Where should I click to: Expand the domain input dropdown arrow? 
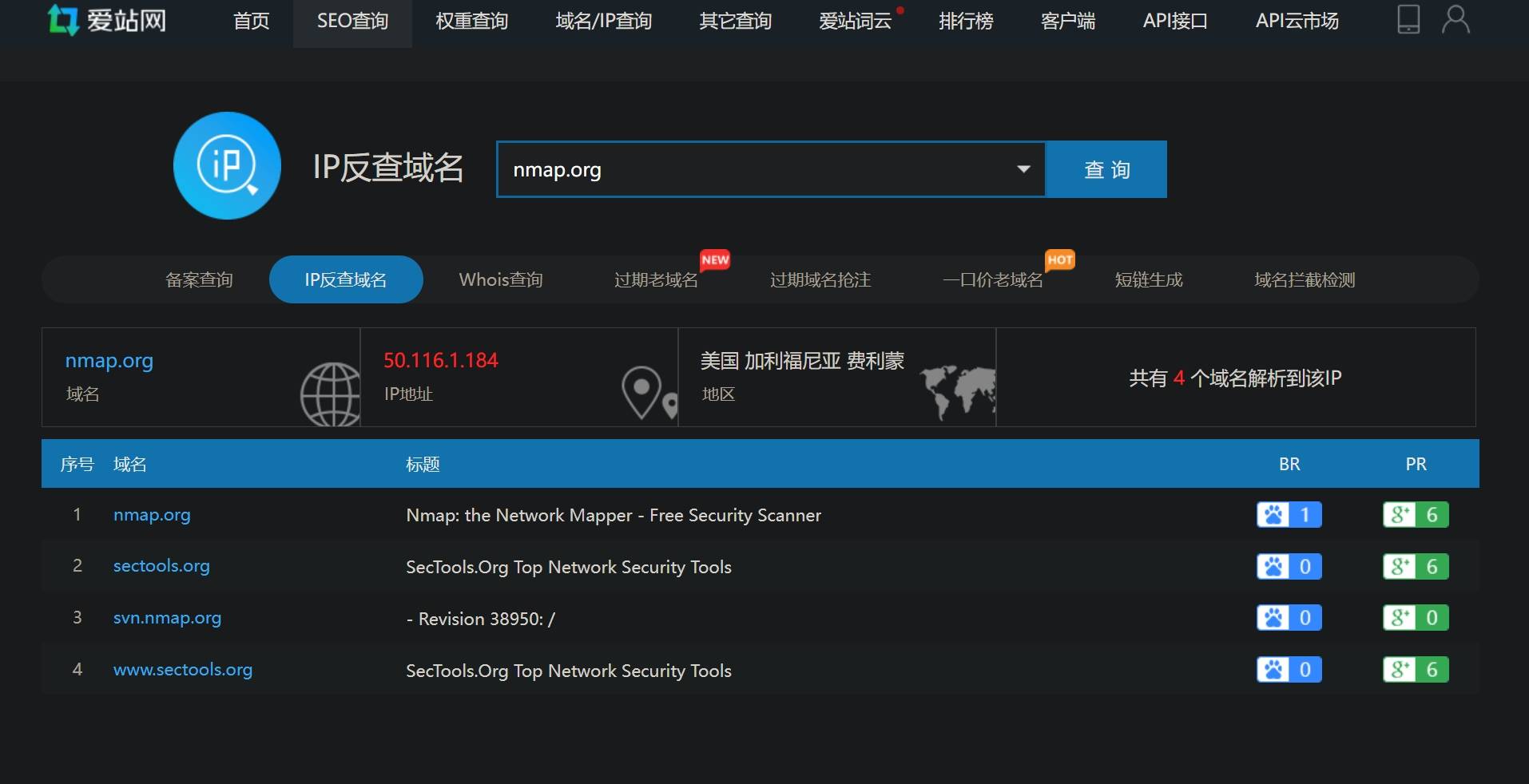pyautogui.click(x=1023, y=169)
